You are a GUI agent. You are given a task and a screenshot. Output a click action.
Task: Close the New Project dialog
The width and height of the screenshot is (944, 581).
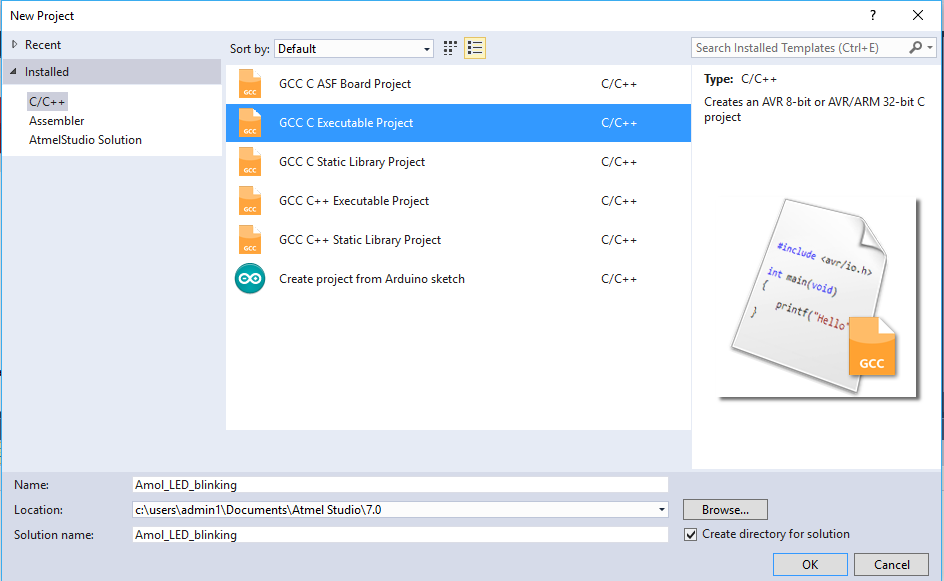(918, 16)
